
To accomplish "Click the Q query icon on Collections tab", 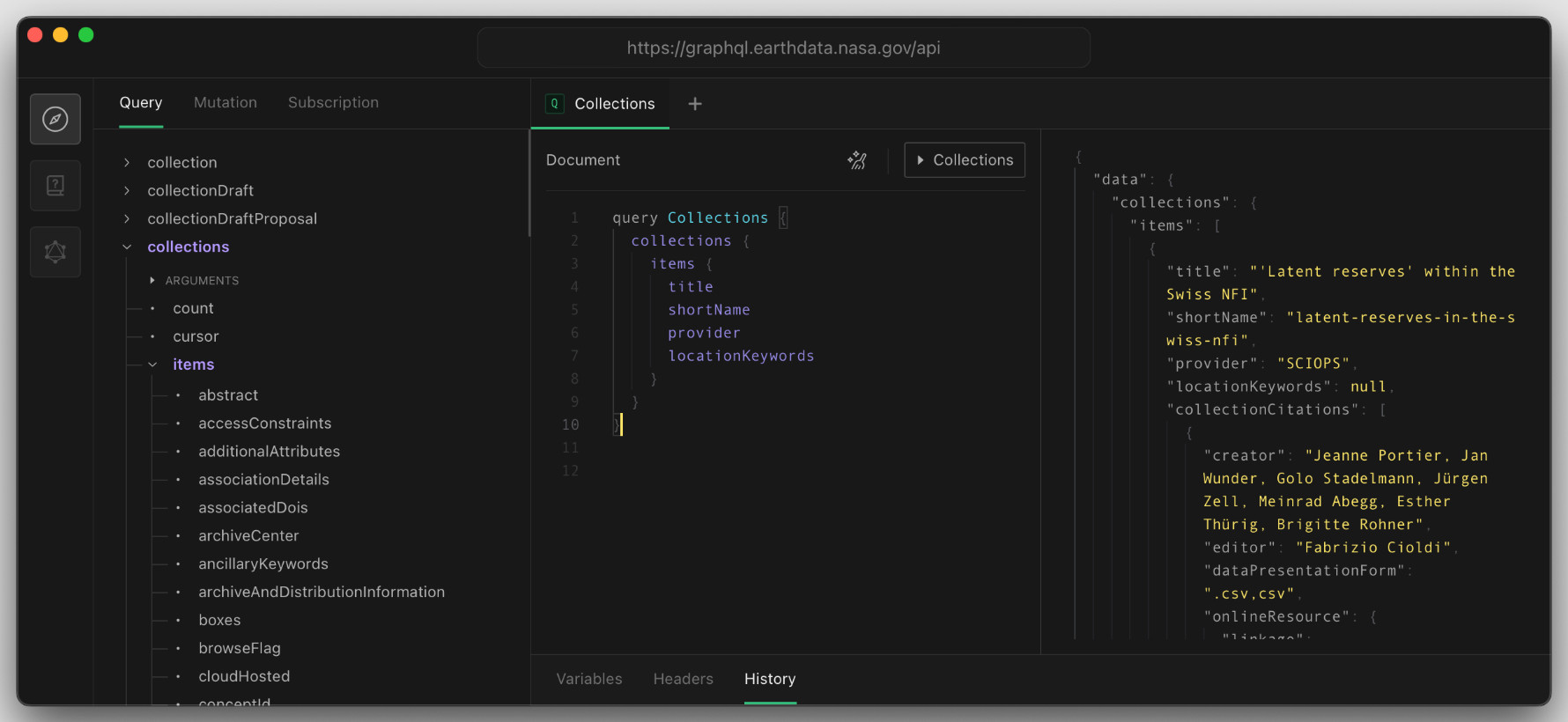I will (554, 104).
